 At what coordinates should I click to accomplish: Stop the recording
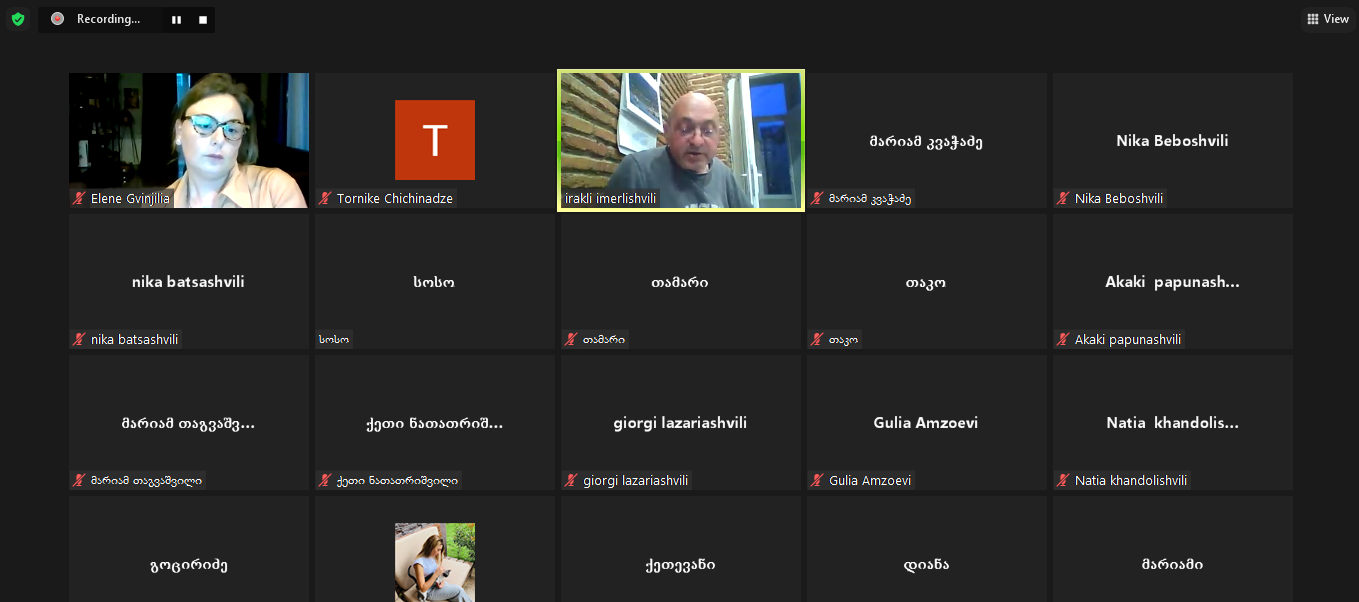[x=203, y=20]
